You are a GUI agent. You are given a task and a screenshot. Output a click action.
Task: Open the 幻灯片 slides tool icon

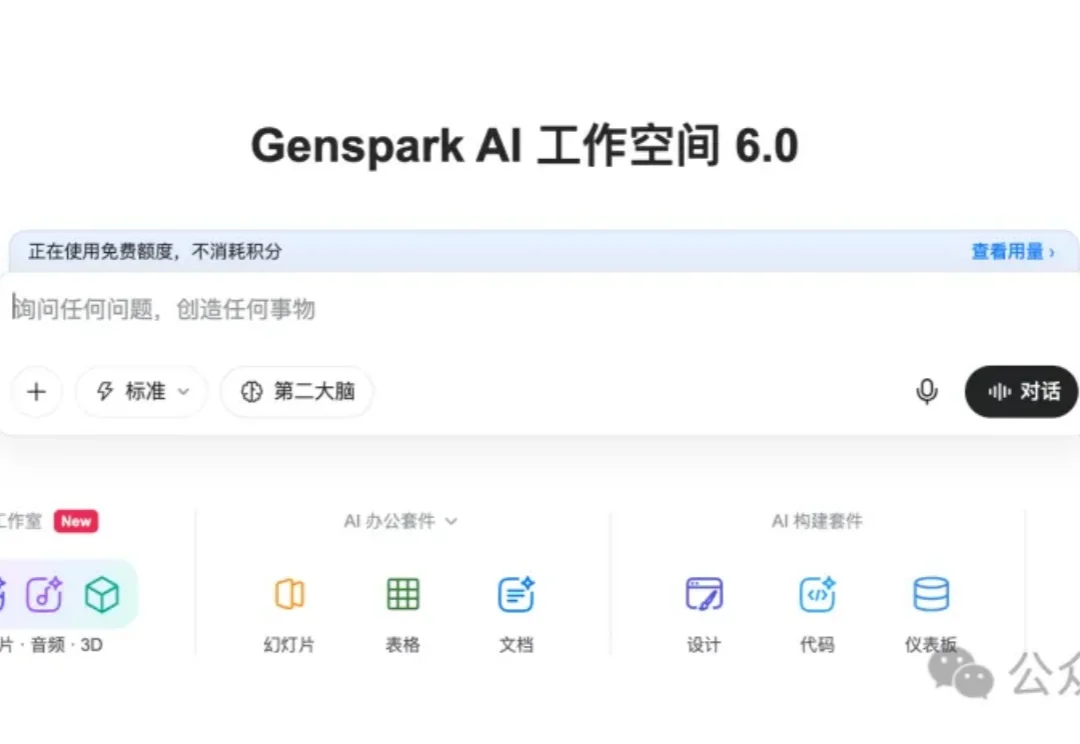[289, 594]
